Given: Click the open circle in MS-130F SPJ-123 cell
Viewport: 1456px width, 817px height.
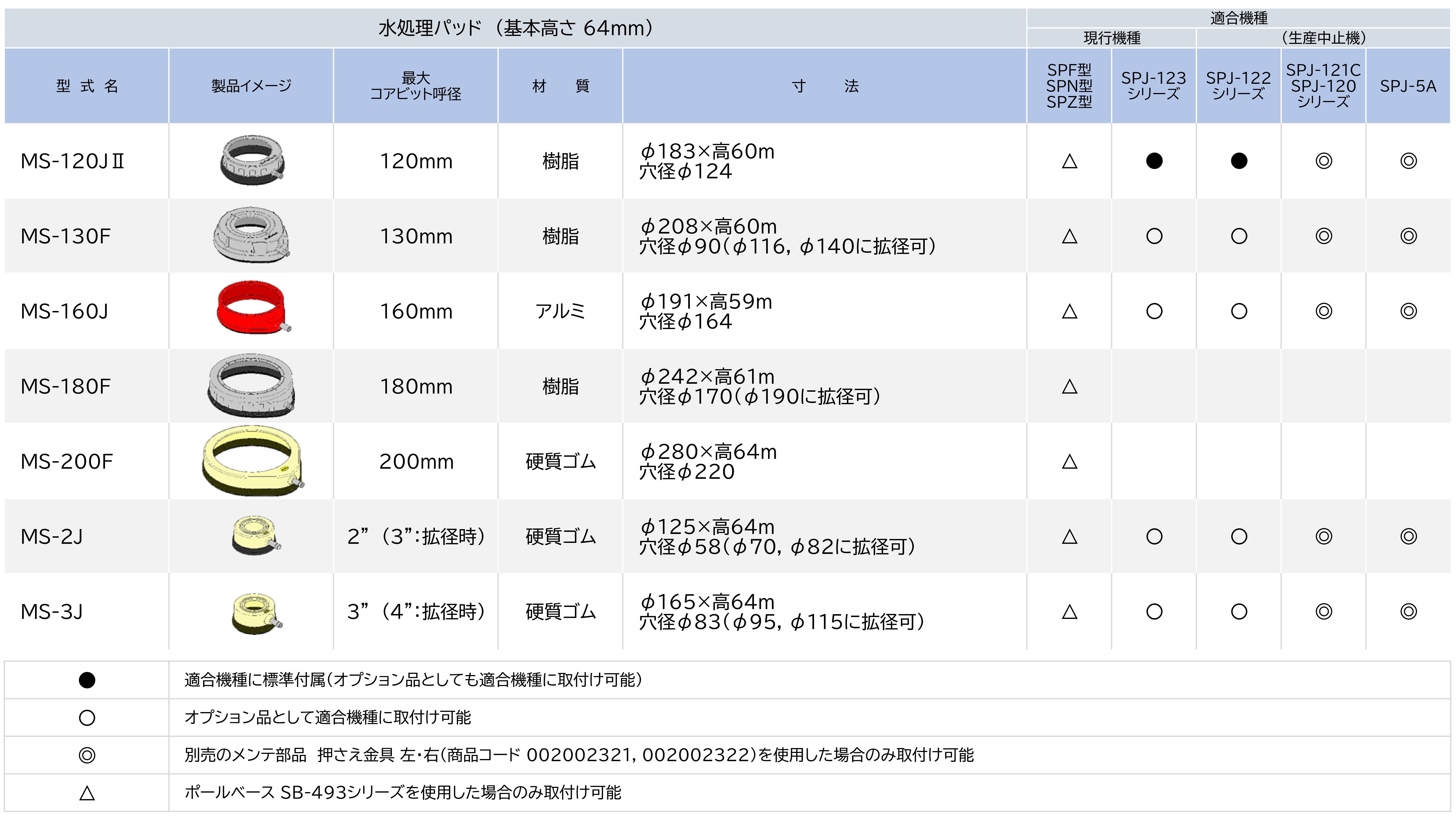Looking at the screenshot, I should pyautogui.click(x=1154, y=236).
